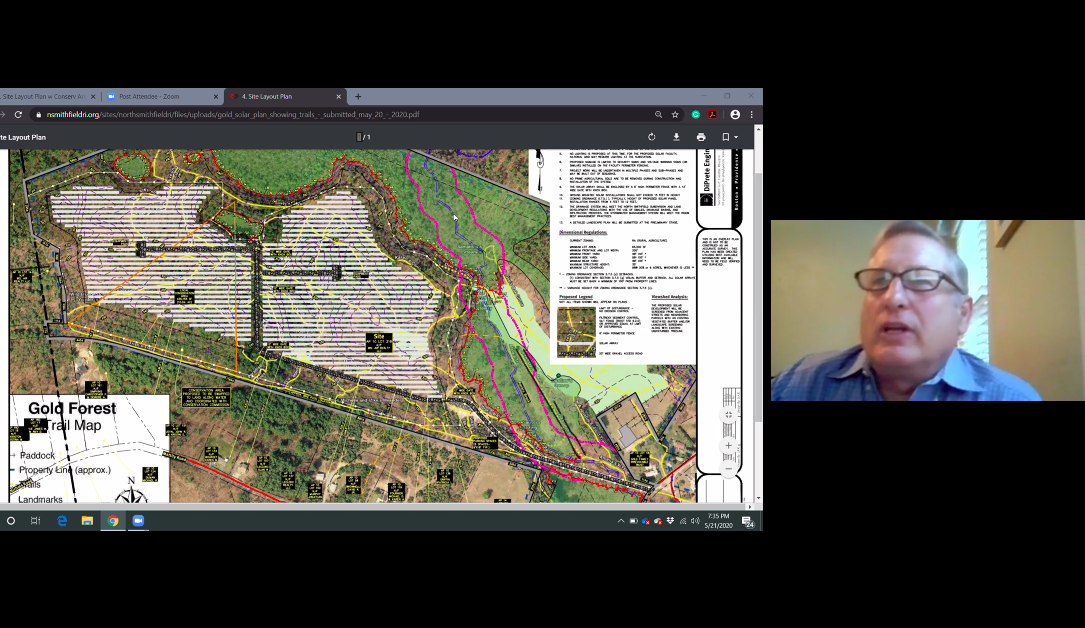Click the PDF vertical scrollbar thumb
1085x628 pixels.
758,297
